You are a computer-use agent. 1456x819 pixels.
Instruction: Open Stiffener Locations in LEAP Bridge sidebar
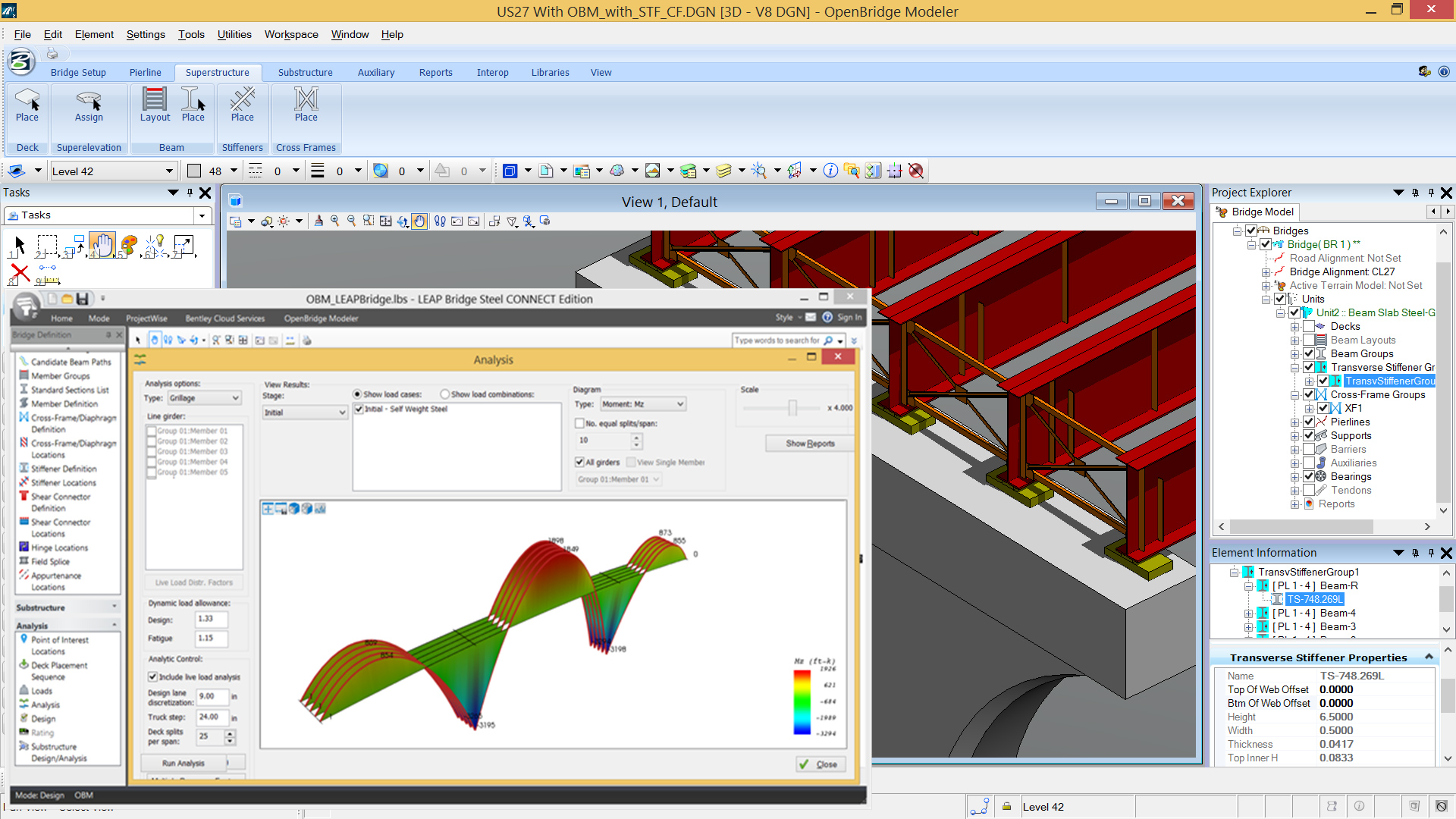pos(64,482)
